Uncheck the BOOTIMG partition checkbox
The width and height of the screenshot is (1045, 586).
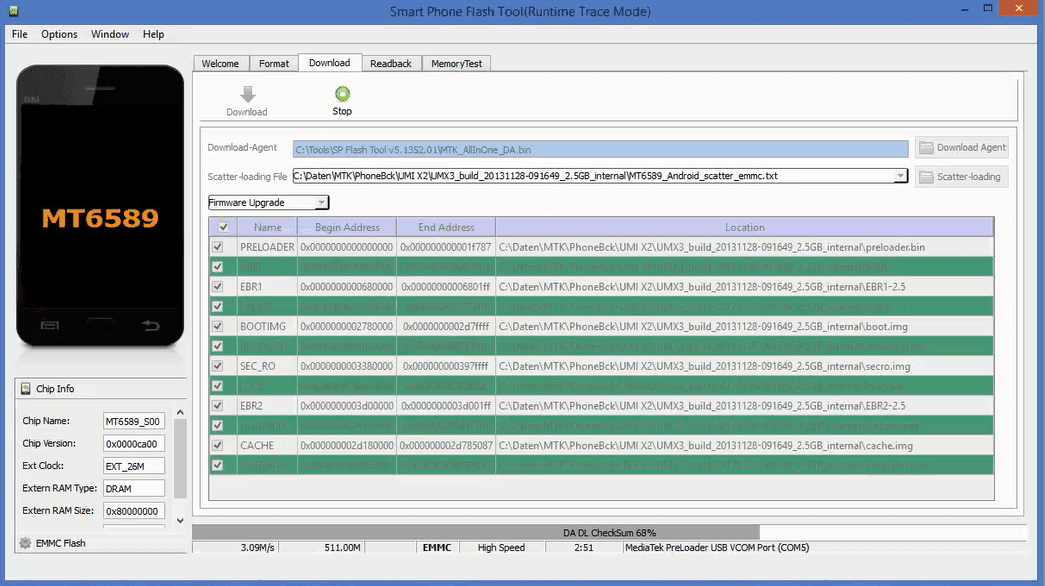pos(217,326)
